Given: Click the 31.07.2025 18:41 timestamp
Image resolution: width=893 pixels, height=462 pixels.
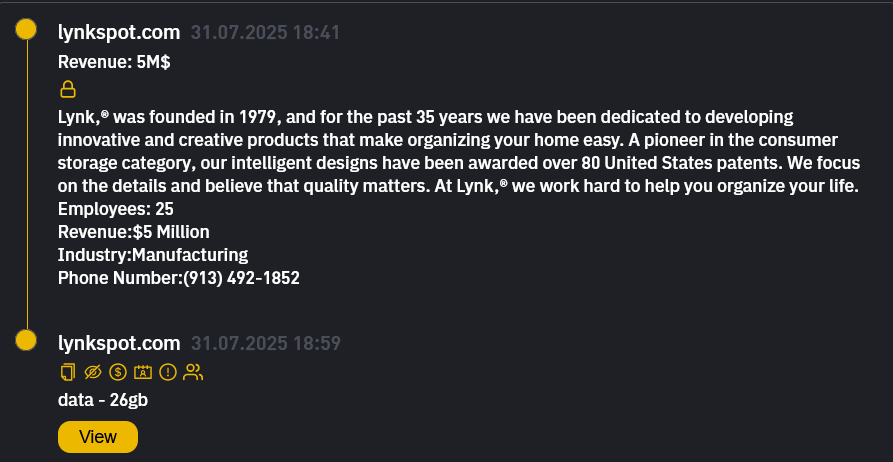Looking at the screenshot, I should 265,32.
